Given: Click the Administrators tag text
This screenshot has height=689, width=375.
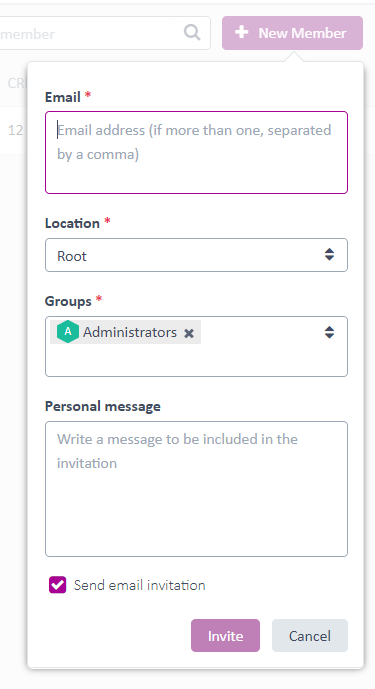Looking at the screenshot, I should [130, 332].
